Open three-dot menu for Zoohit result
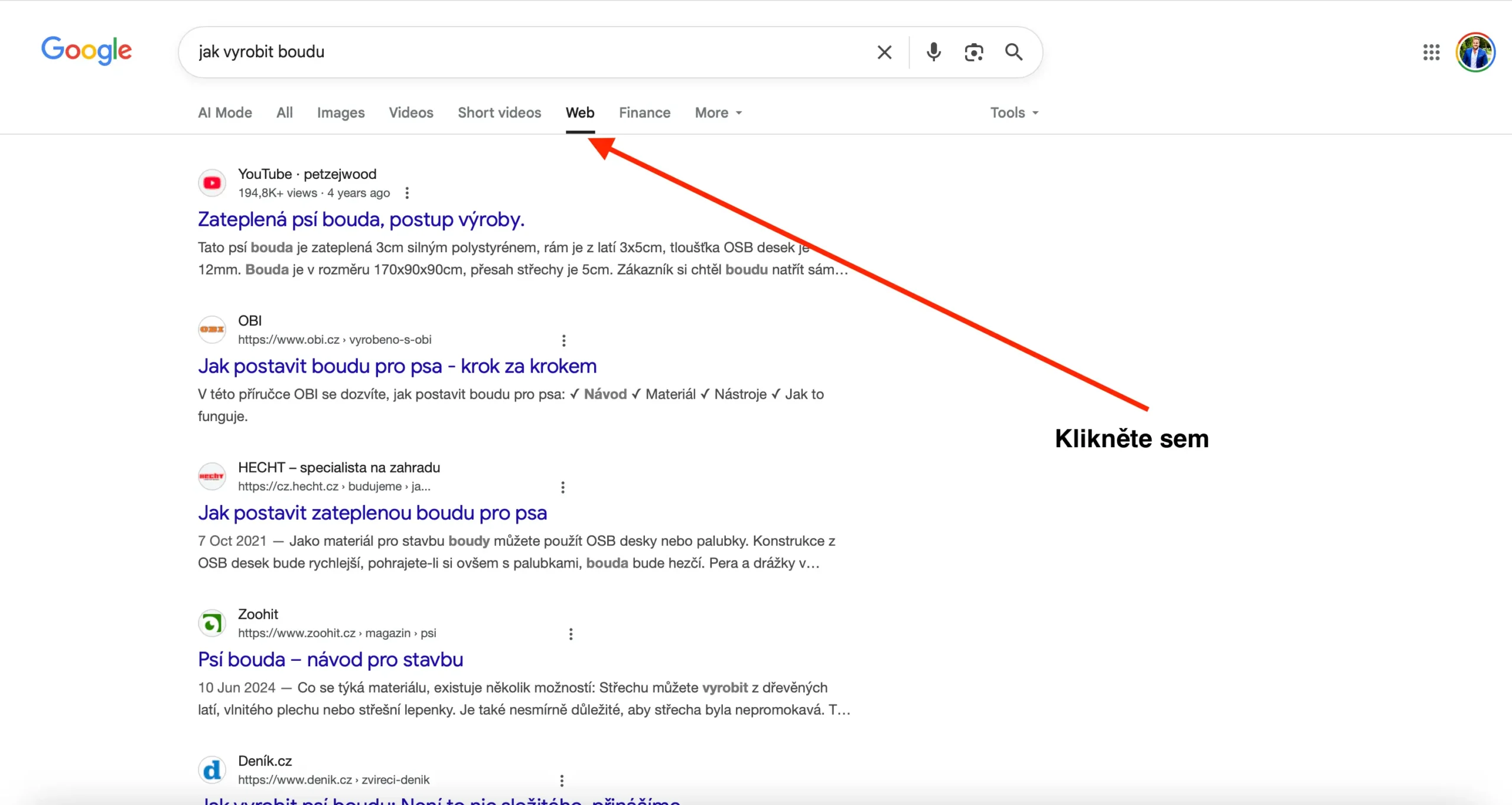This screenshot has width=1512, height=805. click(571, 634)
